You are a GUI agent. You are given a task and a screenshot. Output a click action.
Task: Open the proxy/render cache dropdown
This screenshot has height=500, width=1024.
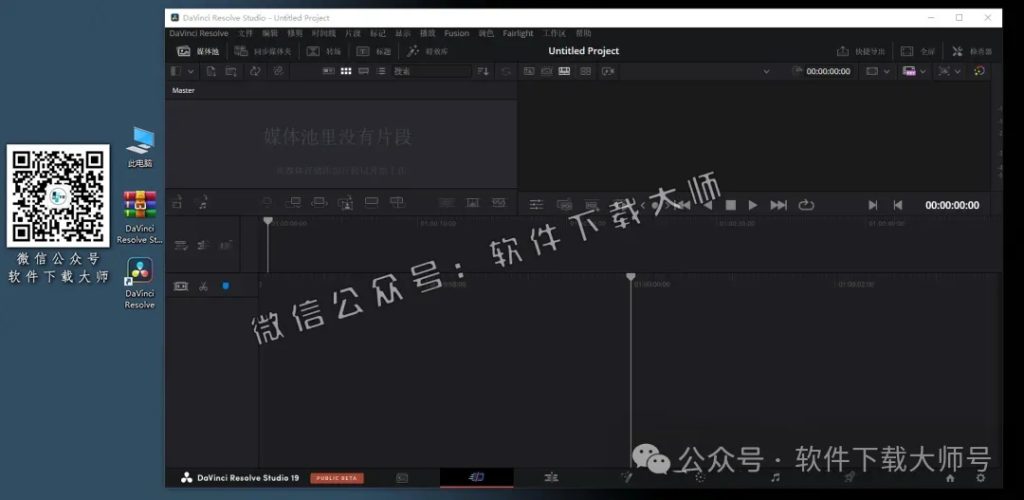click(950, 71)
